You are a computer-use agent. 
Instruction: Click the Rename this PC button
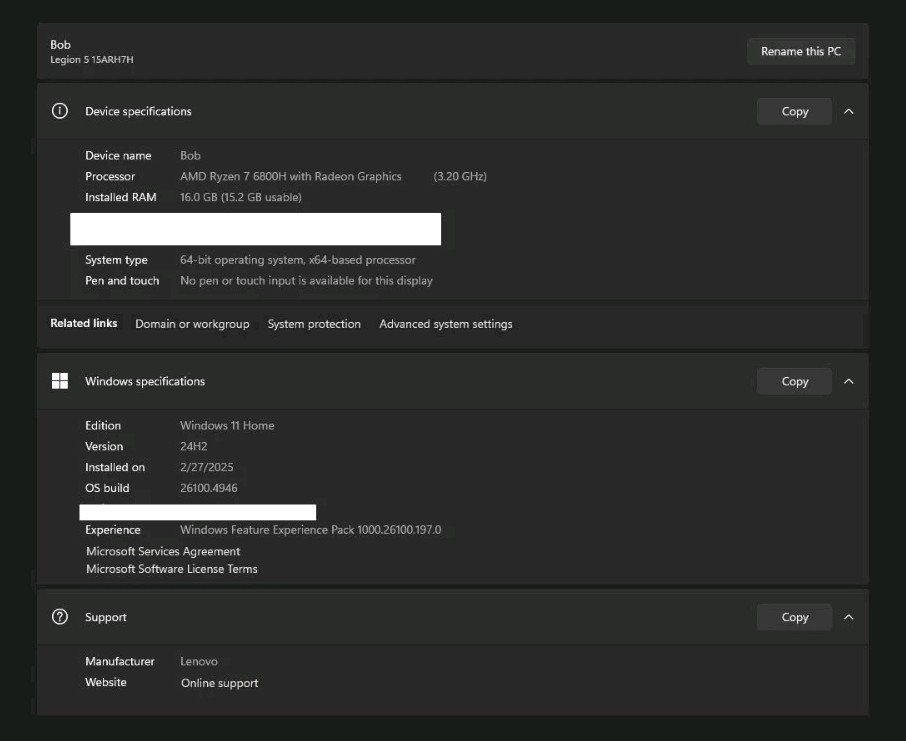point(801,51)
